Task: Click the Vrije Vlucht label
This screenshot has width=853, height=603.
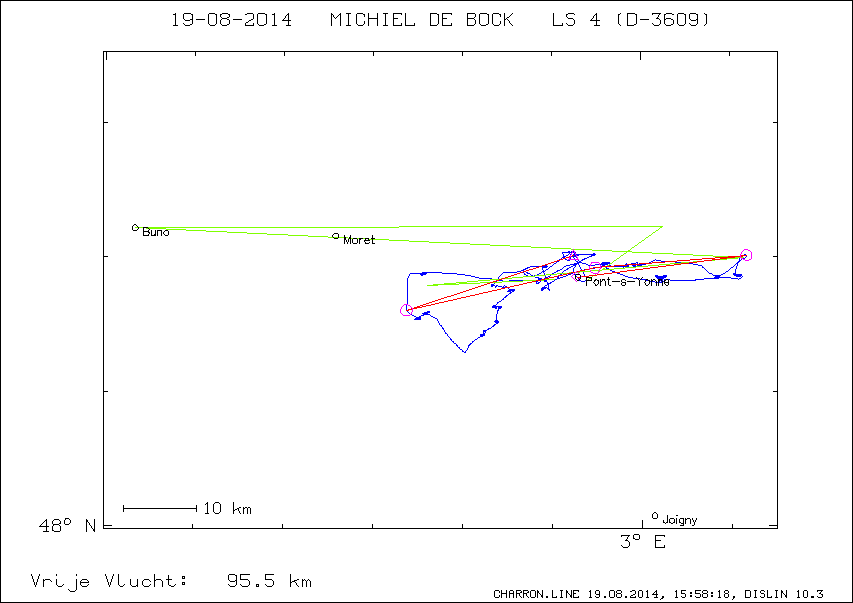Action: pyautogui.click(x=109, y=582)
